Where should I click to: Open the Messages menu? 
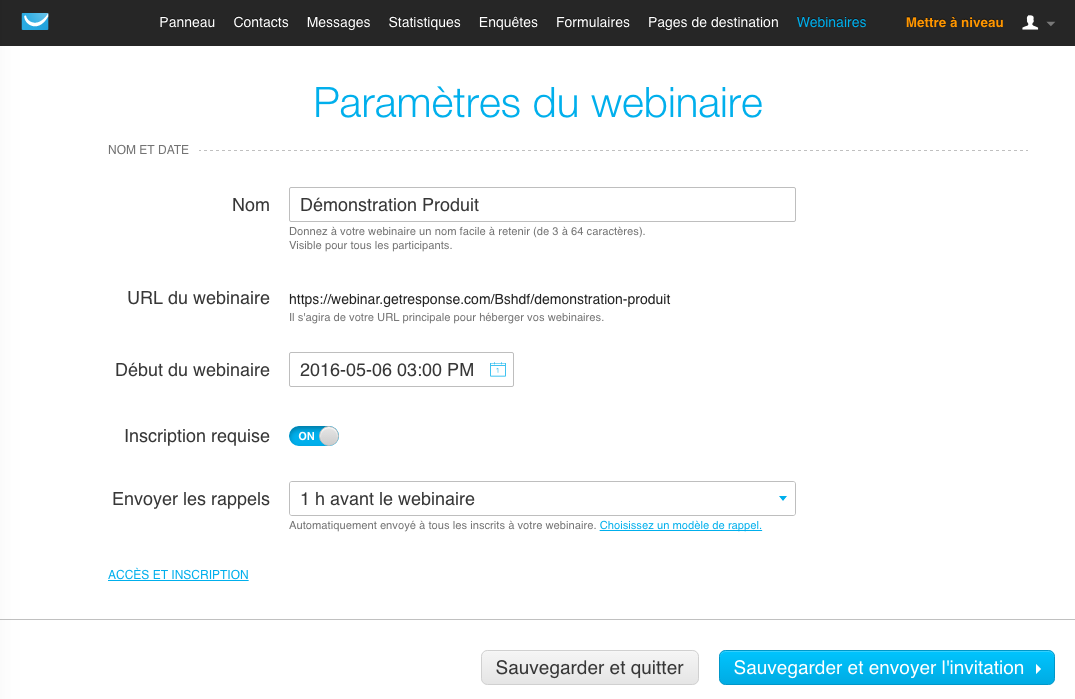point(338,23)
